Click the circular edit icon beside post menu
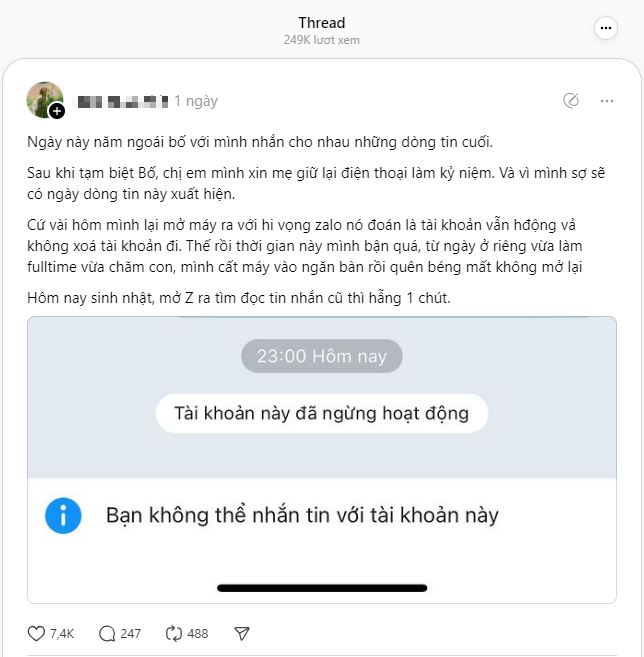 coord(571,101)
